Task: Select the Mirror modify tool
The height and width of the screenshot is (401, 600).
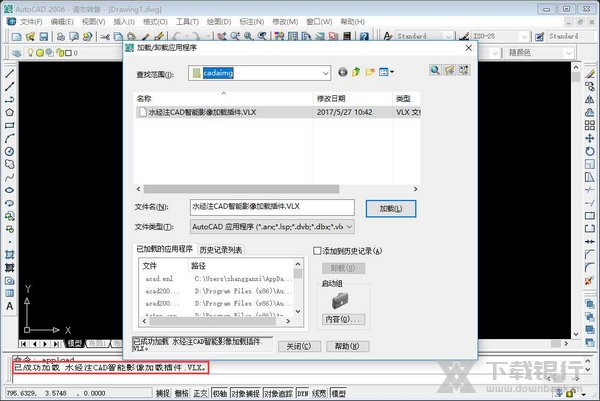Action: point(590,99)
